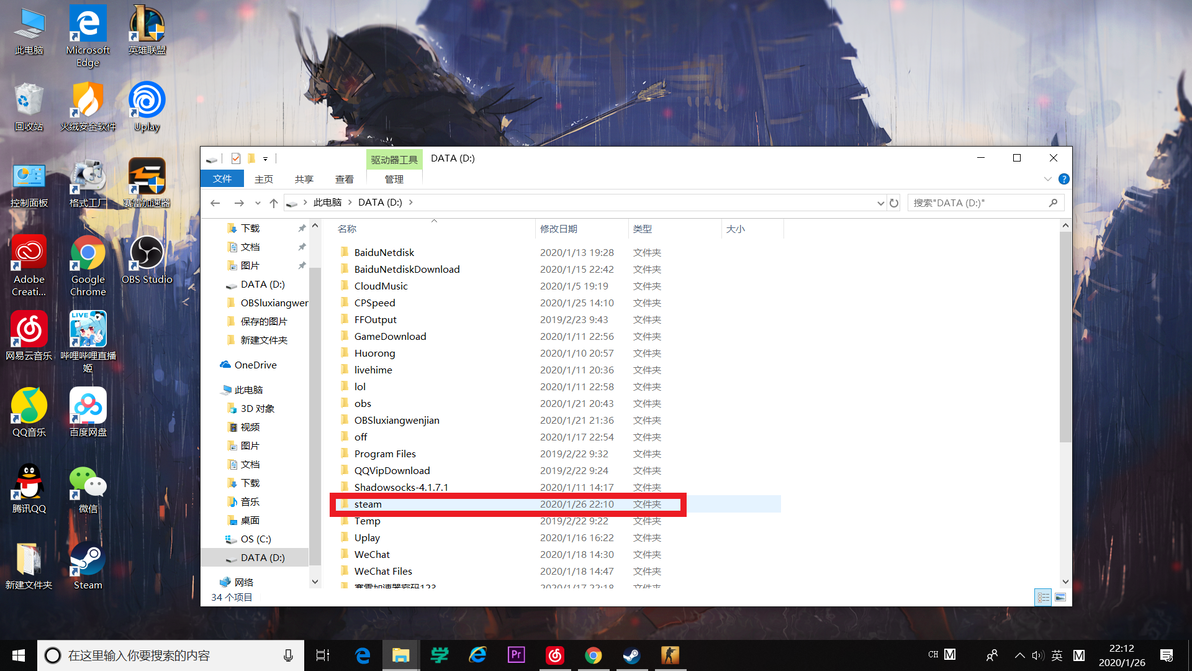Click the file list scroll down arrow
The image size is (1192, 671).
click(x=1065, y=581)
